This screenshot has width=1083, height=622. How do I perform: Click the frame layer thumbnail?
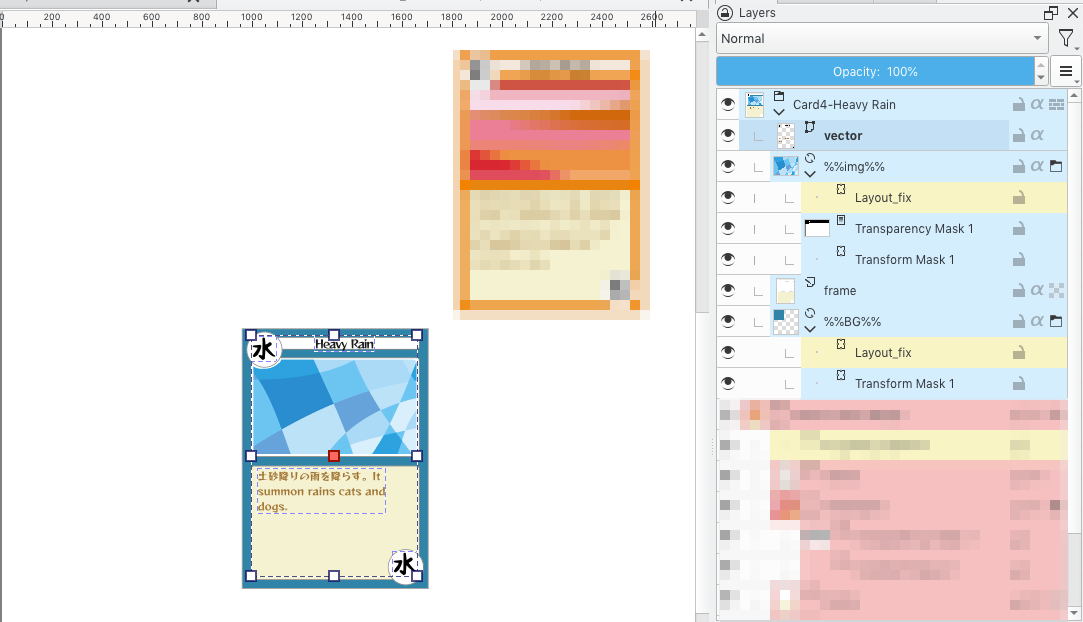pyautogui.click(x=786, y=291)
